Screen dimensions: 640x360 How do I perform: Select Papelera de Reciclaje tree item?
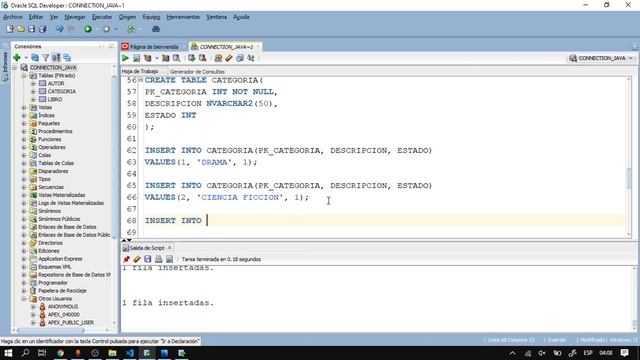[62, 291]
